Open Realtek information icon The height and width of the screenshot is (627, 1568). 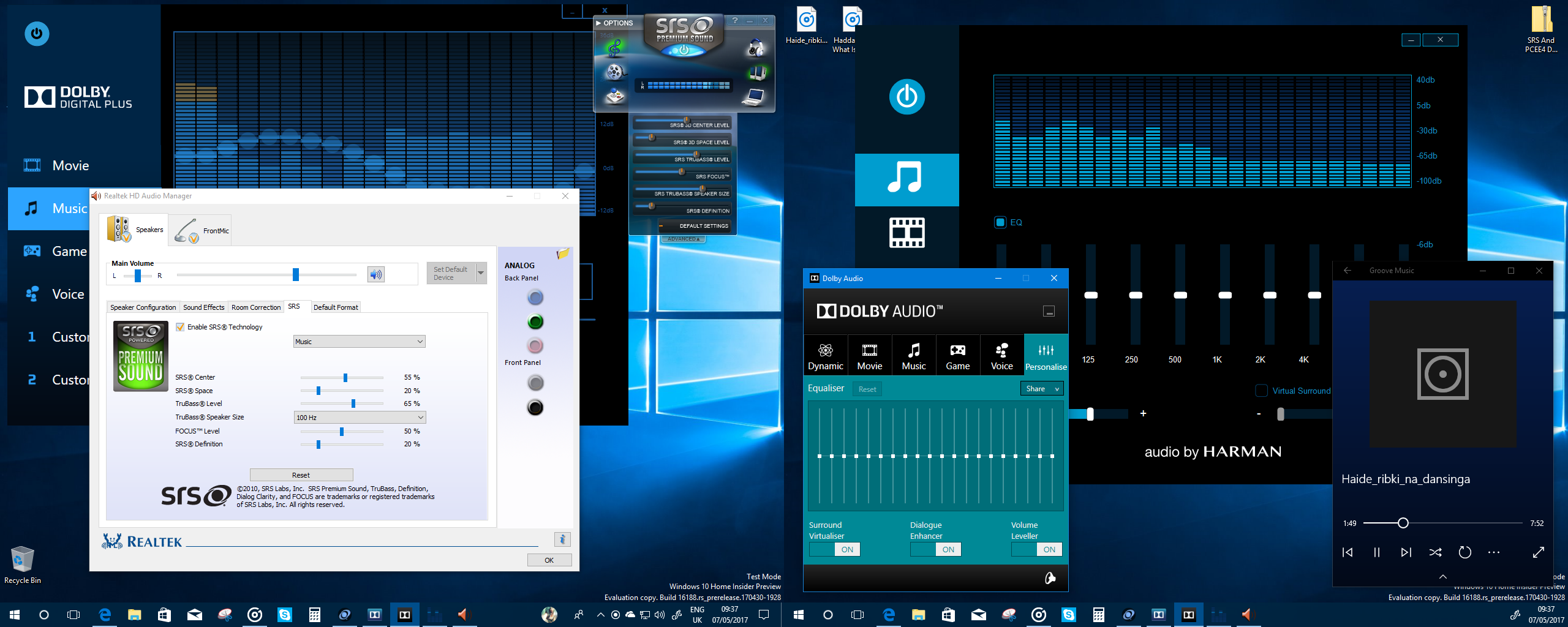click(562, 539)
